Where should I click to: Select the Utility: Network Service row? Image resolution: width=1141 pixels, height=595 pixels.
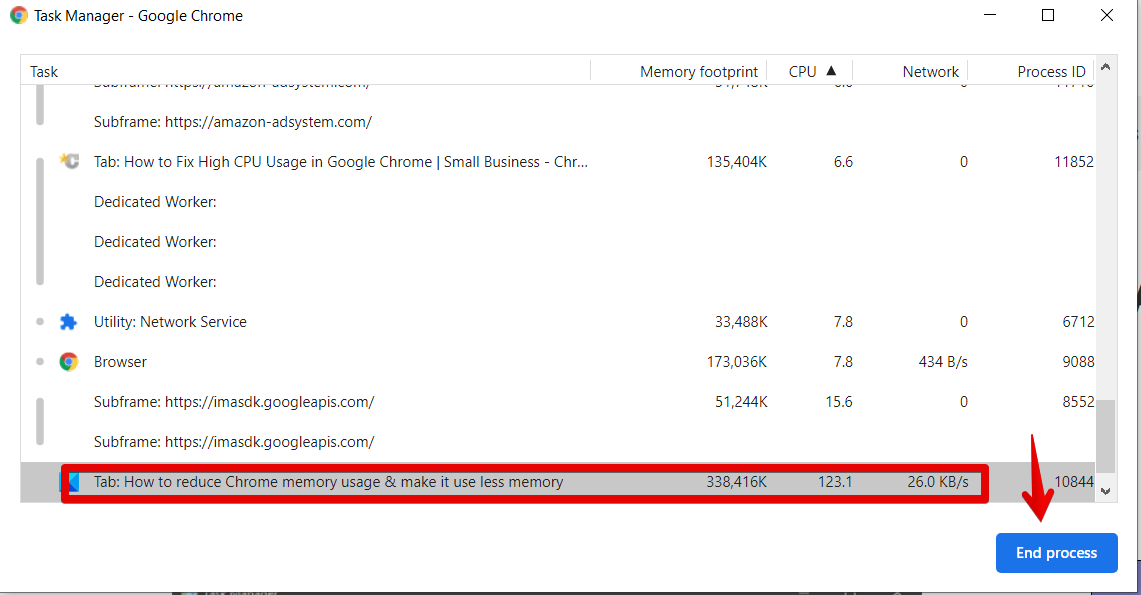click(x=558, y=322)
